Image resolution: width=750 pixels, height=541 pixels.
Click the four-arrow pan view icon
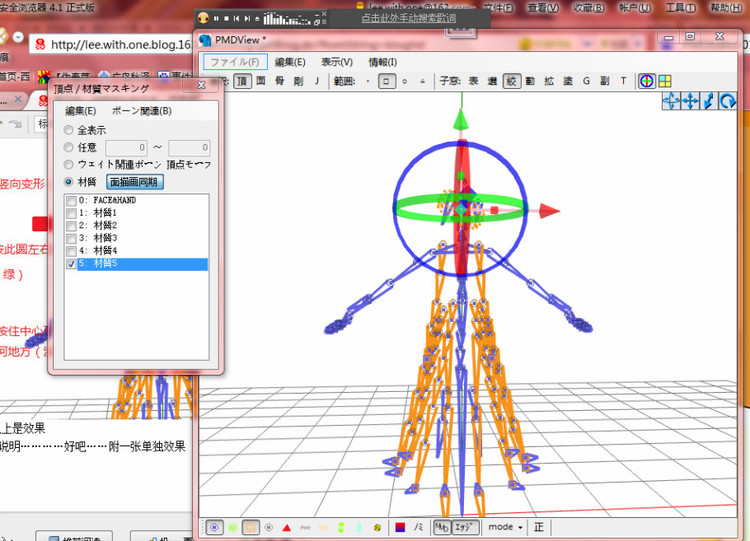690,101
